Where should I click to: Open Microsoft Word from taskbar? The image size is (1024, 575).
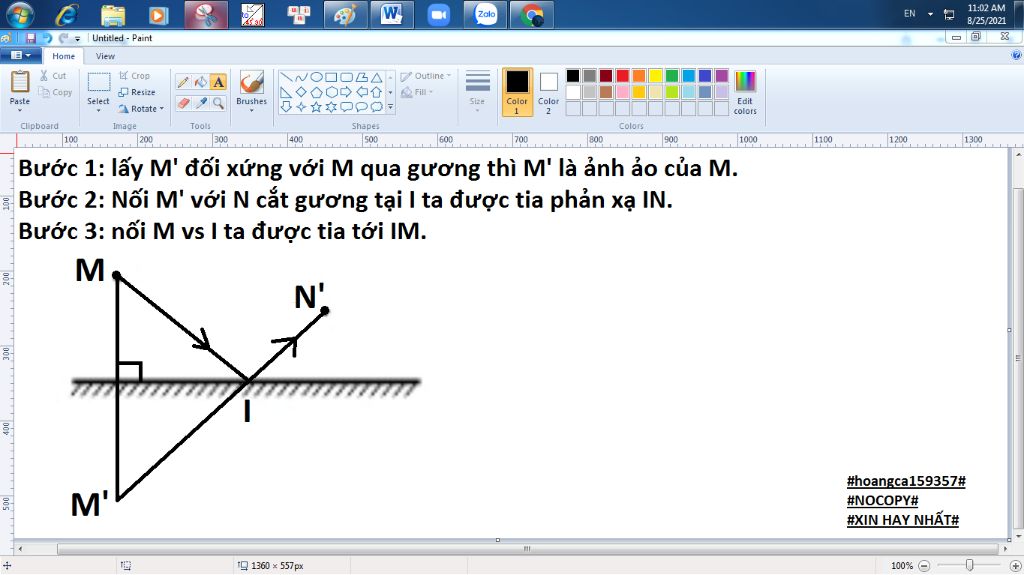(392, 15)
